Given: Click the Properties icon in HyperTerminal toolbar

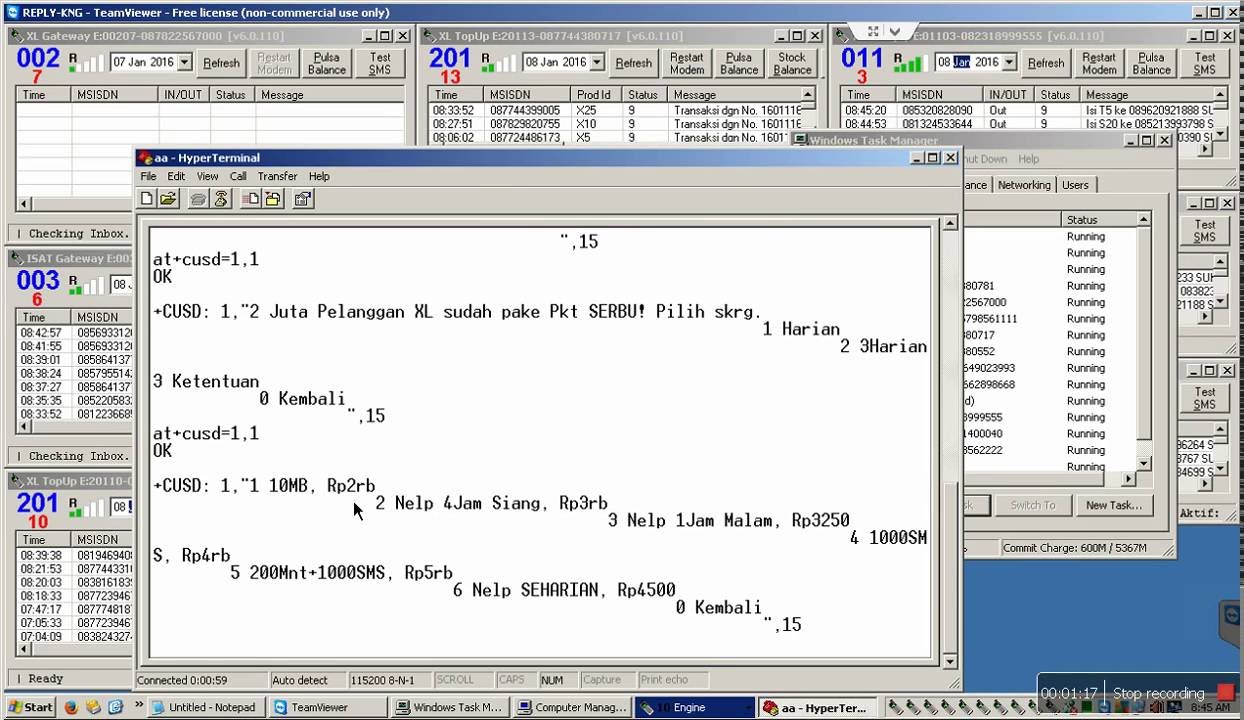Looking at the screenshot, I should point(302,199).
